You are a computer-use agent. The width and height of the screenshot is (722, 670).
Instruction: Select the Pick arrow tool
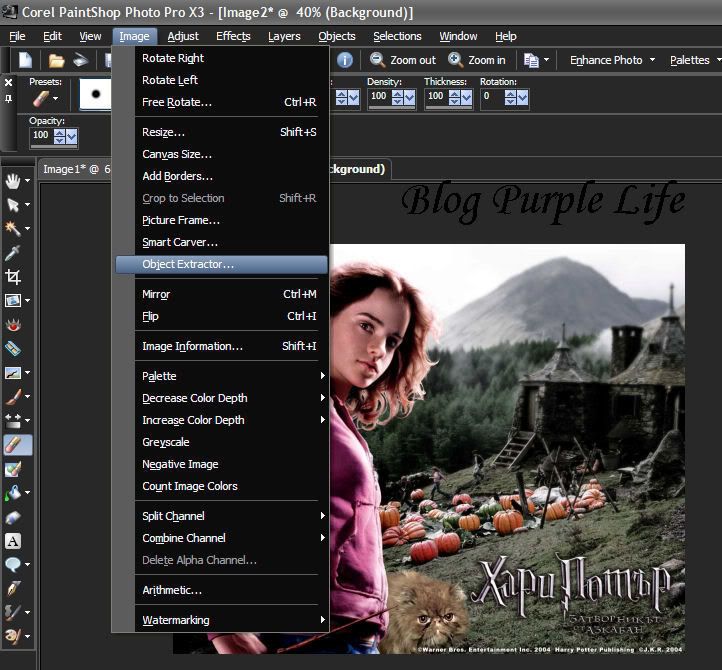(x=12, y=205)
